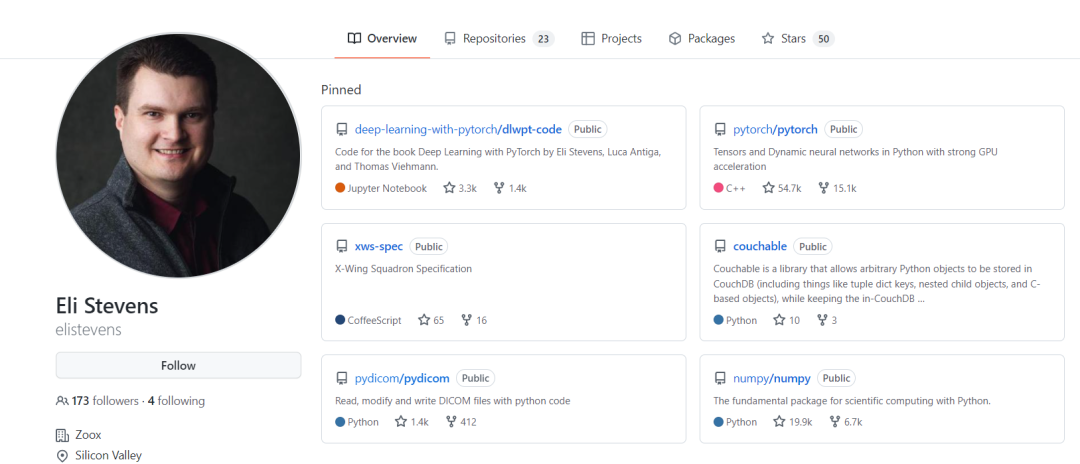The image size is (1080, 464).
Task: Click the 'Jupyter Notebook' language label
Action: (x=387, y=188)
